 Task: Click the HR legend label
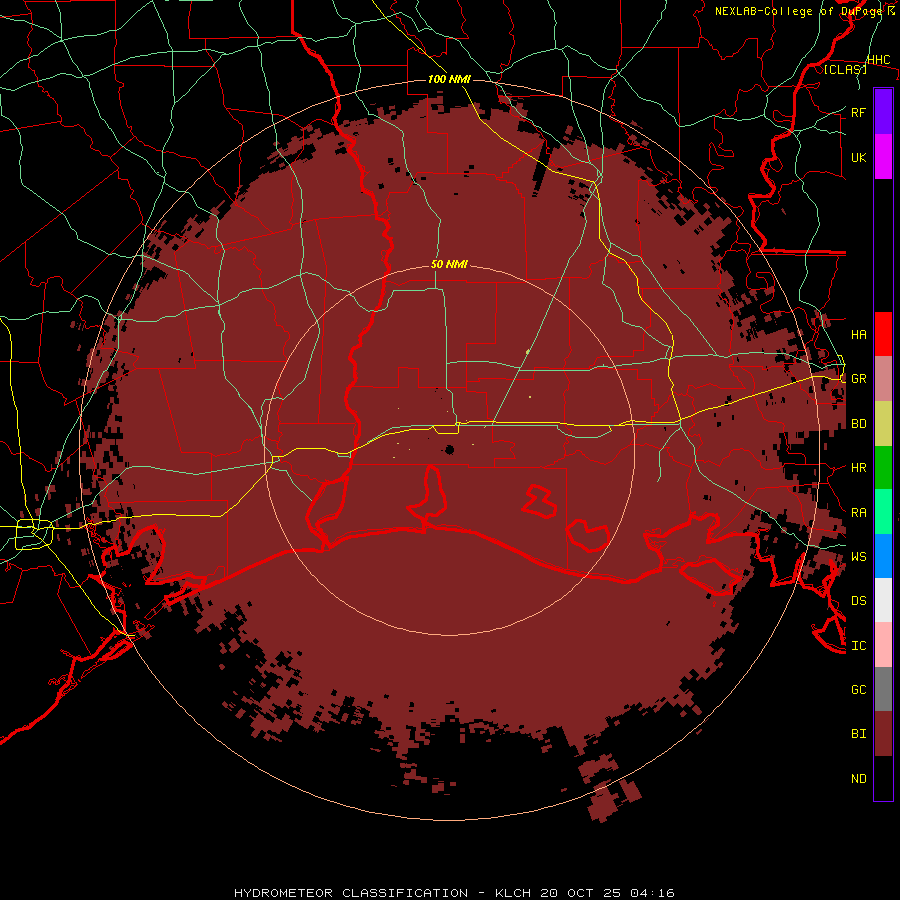click(x=859, y=468)
